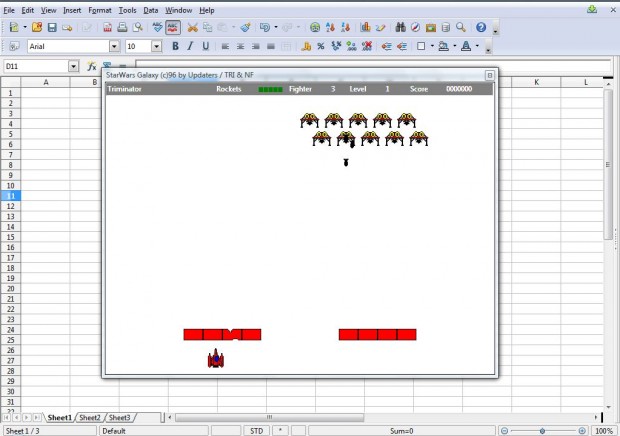Image resolution: width=620 pixels, height=436 pixels.
Task: Export directly as PDF icon
Action: click(x=107, y=27)
